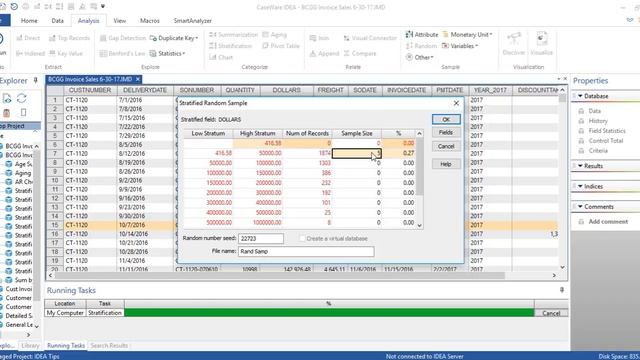This screenshot has width=640, height=360.
Task: Click the Stratification ribbon tool
Action: click(x=231, y=46)
